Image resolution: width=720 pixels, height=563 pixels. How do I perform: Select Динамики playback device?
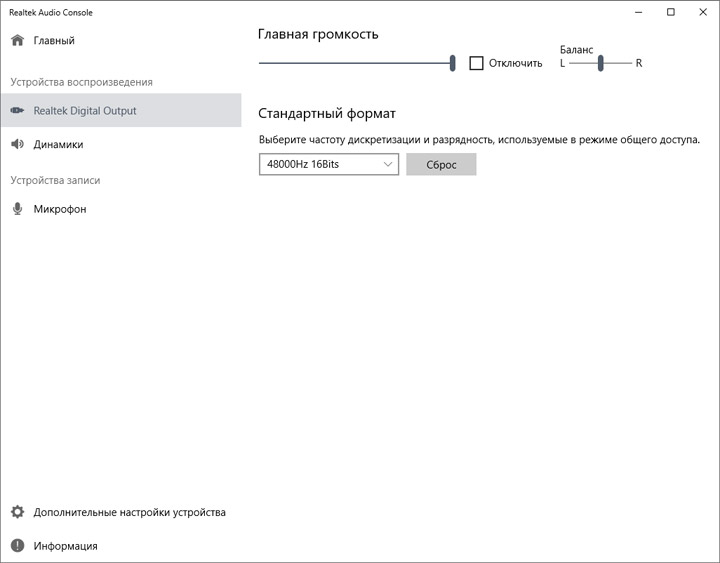(58, 144)
